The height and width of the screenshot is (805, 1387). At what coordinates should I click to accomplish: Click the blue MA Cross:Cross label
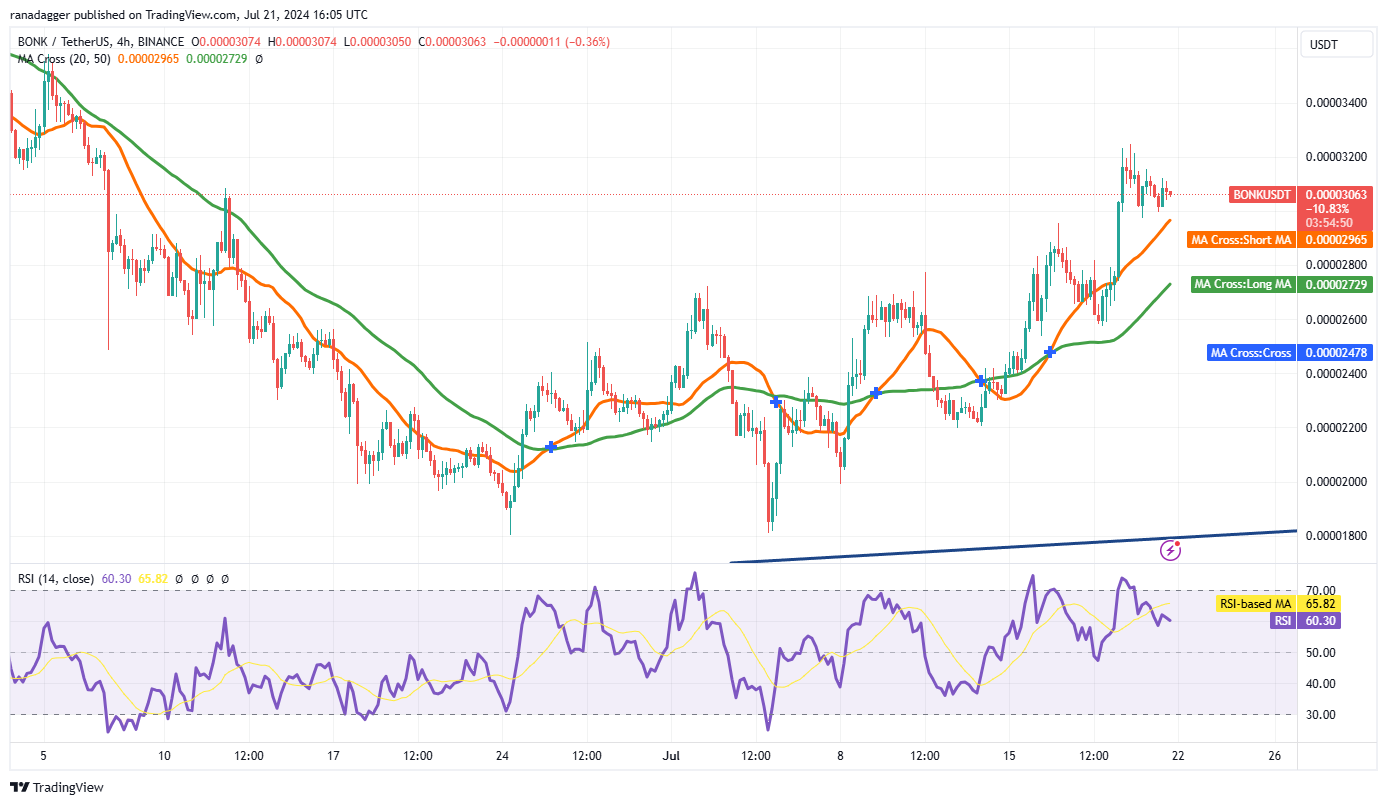coord(1251,352)
